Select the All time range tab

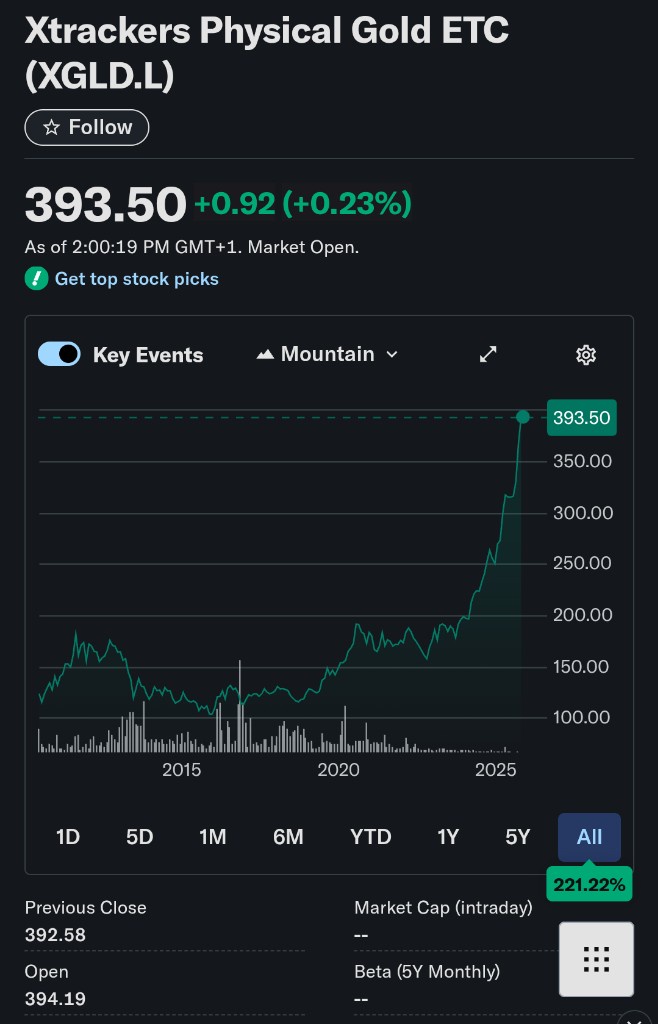(x=589, y=837)
